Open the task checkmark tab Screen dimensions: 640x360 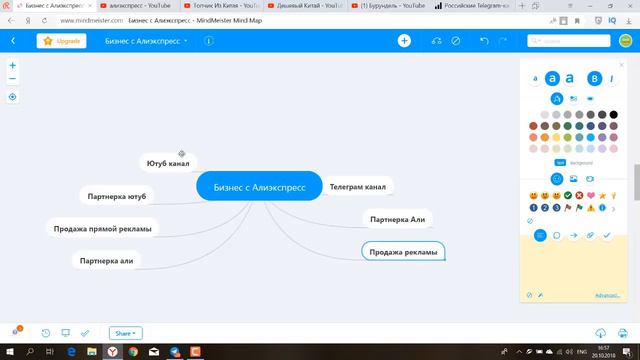607,236
